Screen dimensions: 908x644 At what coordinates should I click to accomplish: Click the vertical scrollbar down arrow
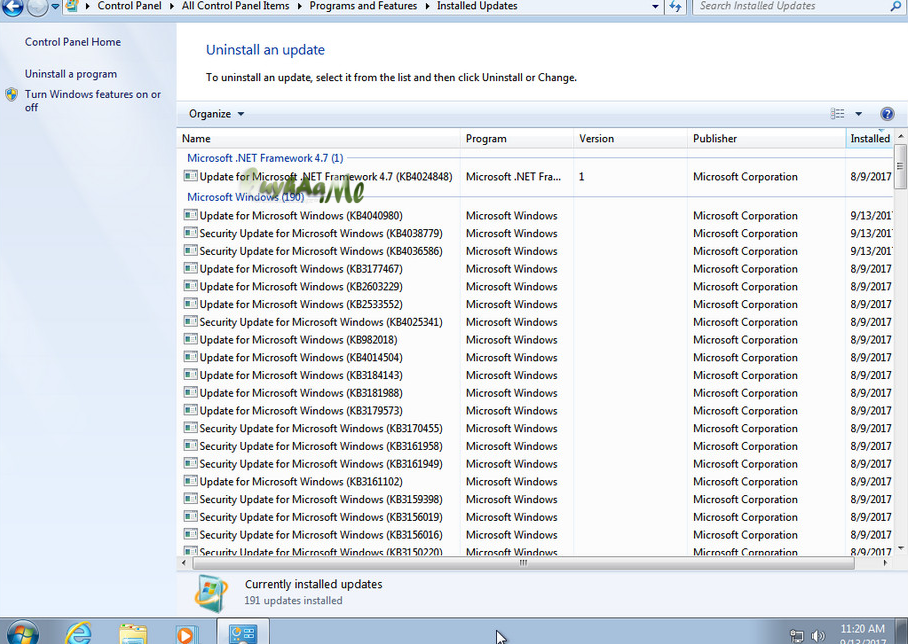pos(900,548)
